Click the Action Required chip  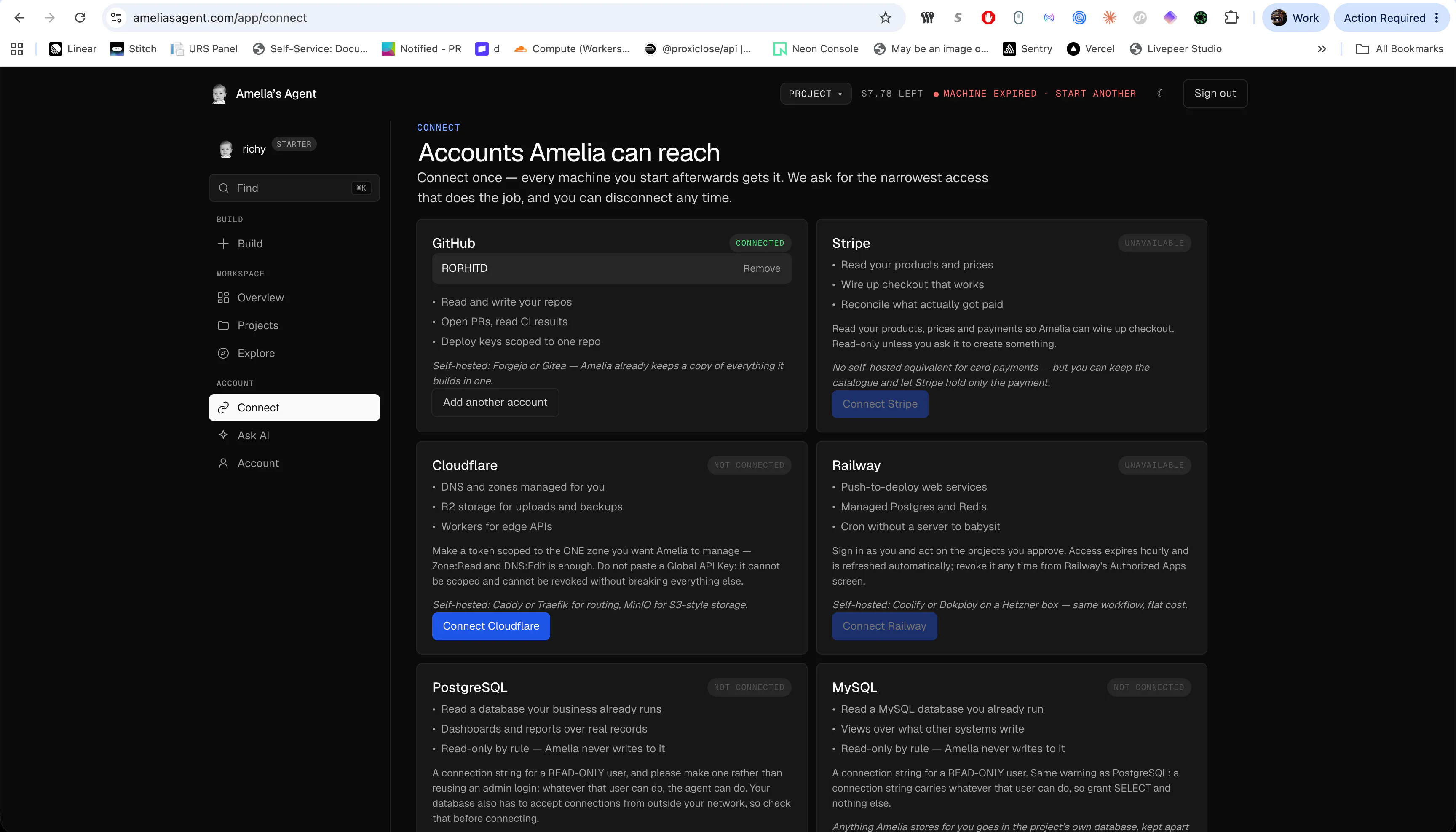[x=1392, y=18]
